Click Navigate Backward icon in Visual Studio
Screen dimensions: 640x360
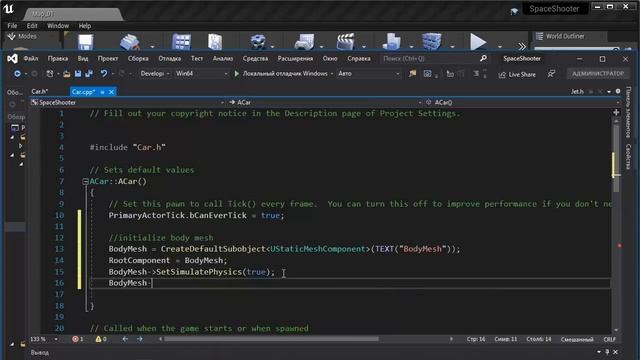(x=17, y=74)
